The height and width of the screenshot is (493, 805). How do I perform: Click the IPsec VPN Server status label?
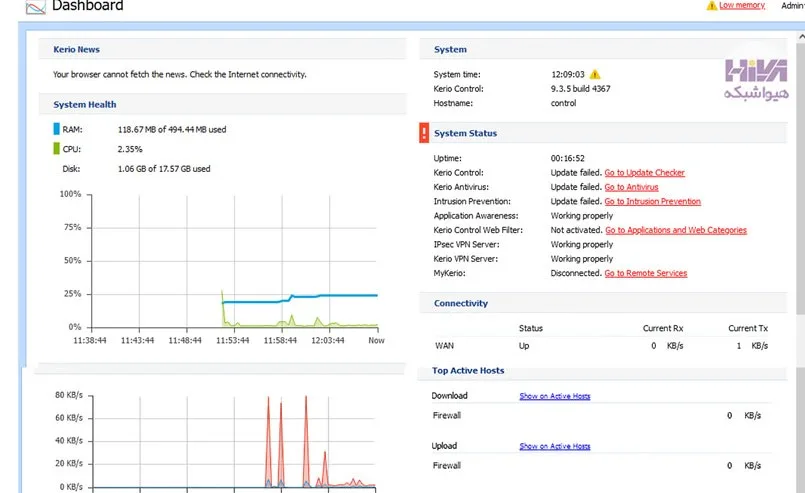[466, 244]
